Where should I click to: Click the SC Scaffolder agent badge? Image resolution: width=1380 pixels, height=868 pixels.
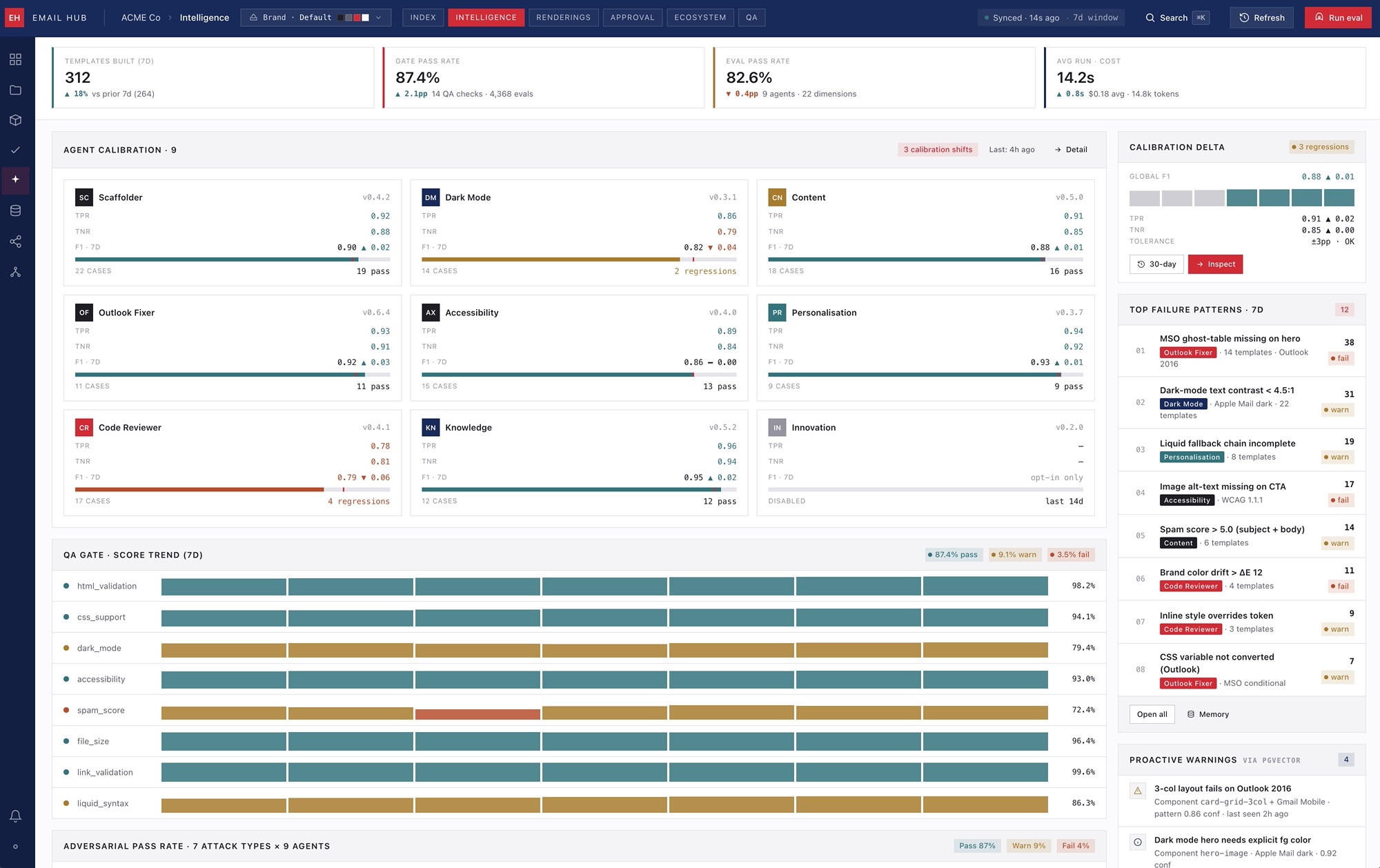tap(83, 197)
